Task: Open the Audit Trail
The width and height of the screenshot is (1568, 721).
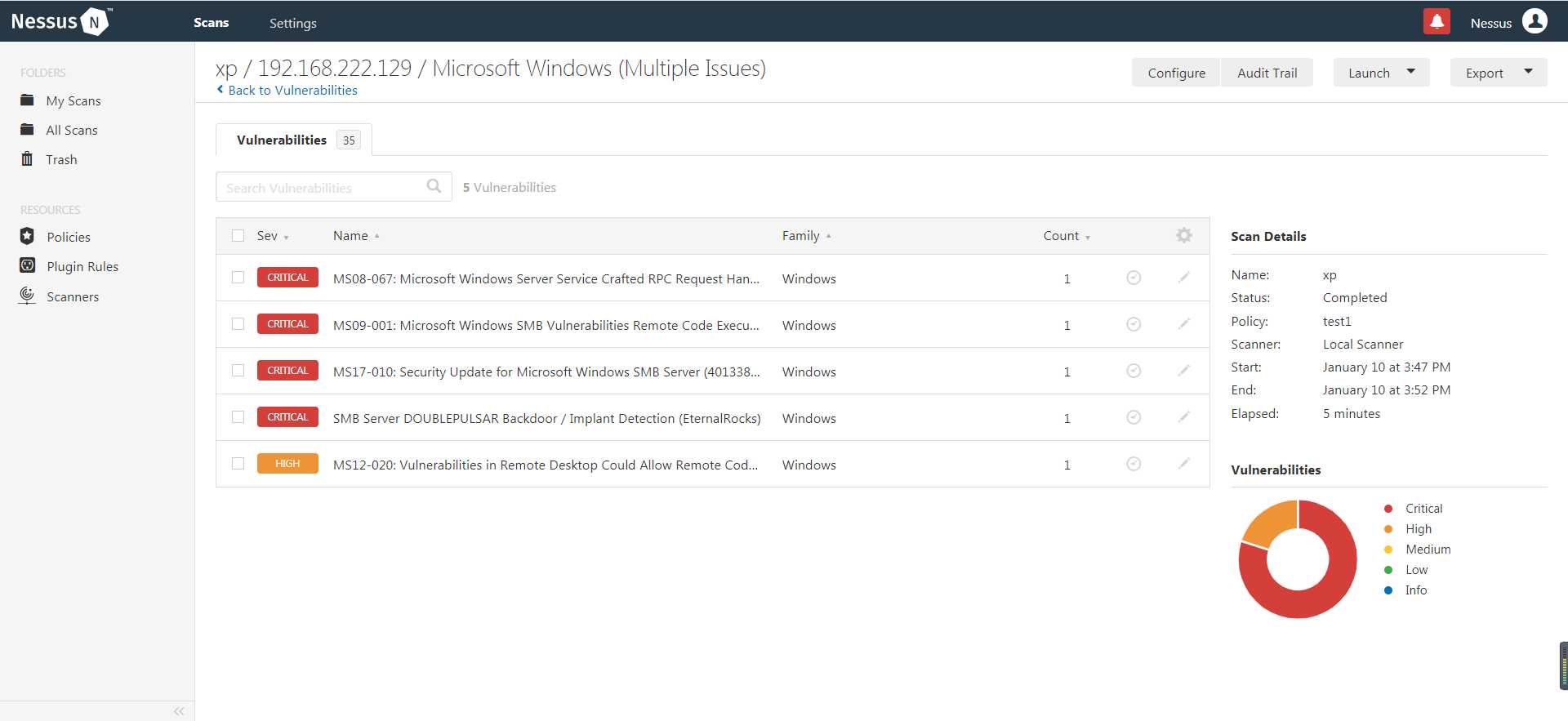Action: [x=1267, y=73]
